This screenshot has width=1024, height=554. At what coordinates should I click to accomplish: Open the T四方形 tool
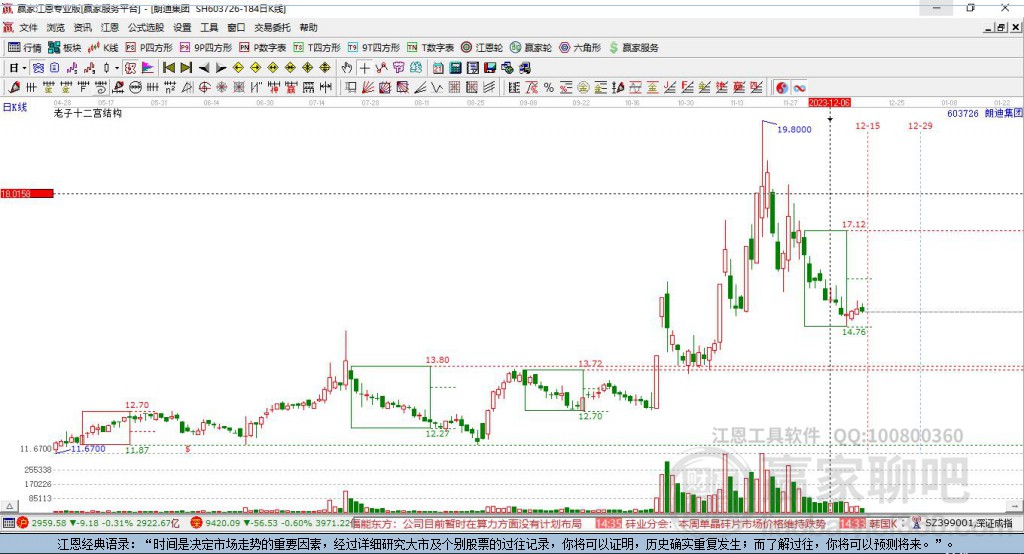click(317, 48)
